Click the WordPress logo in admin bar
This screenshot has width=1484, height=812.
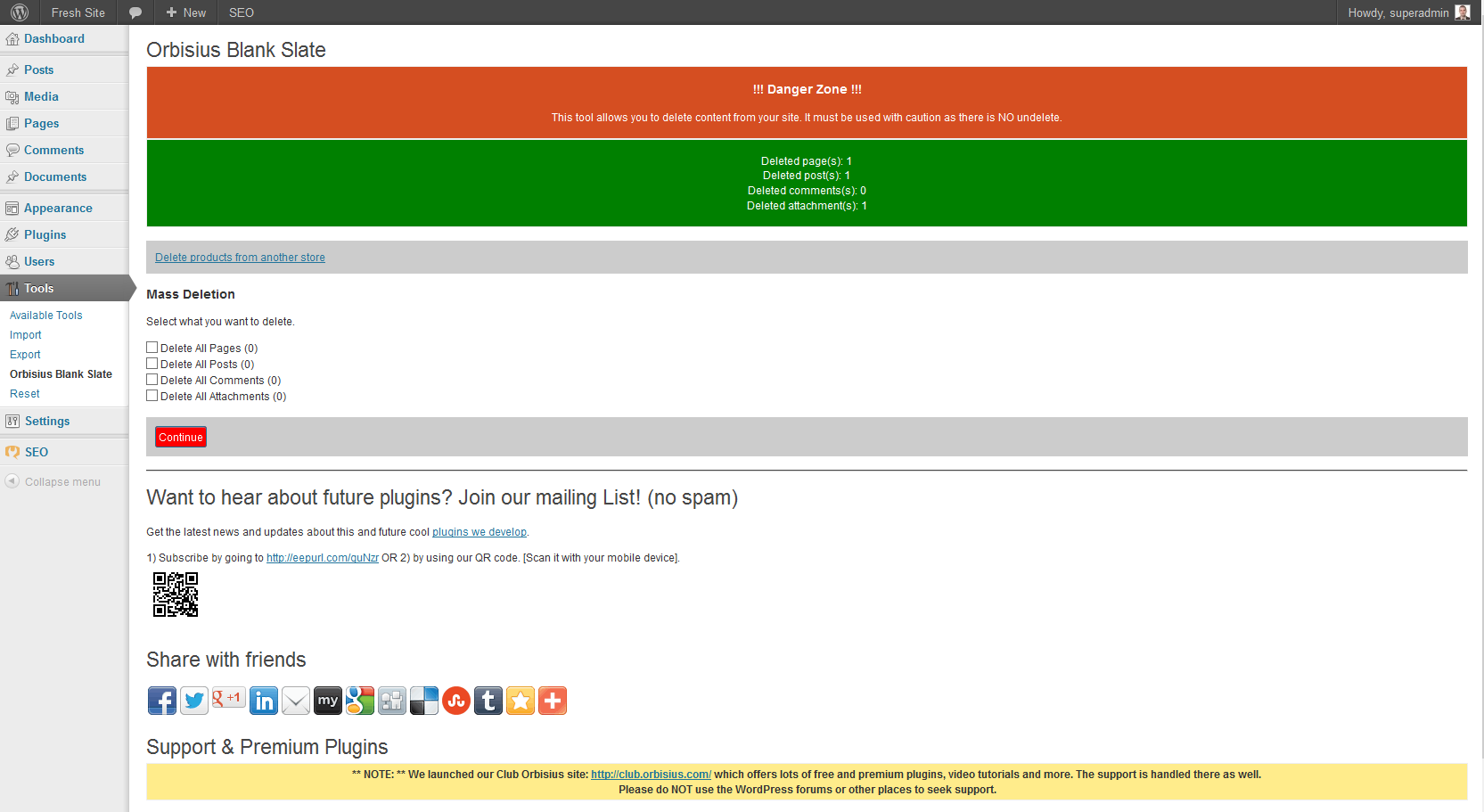pyautogui.click(x=20, y=12)
